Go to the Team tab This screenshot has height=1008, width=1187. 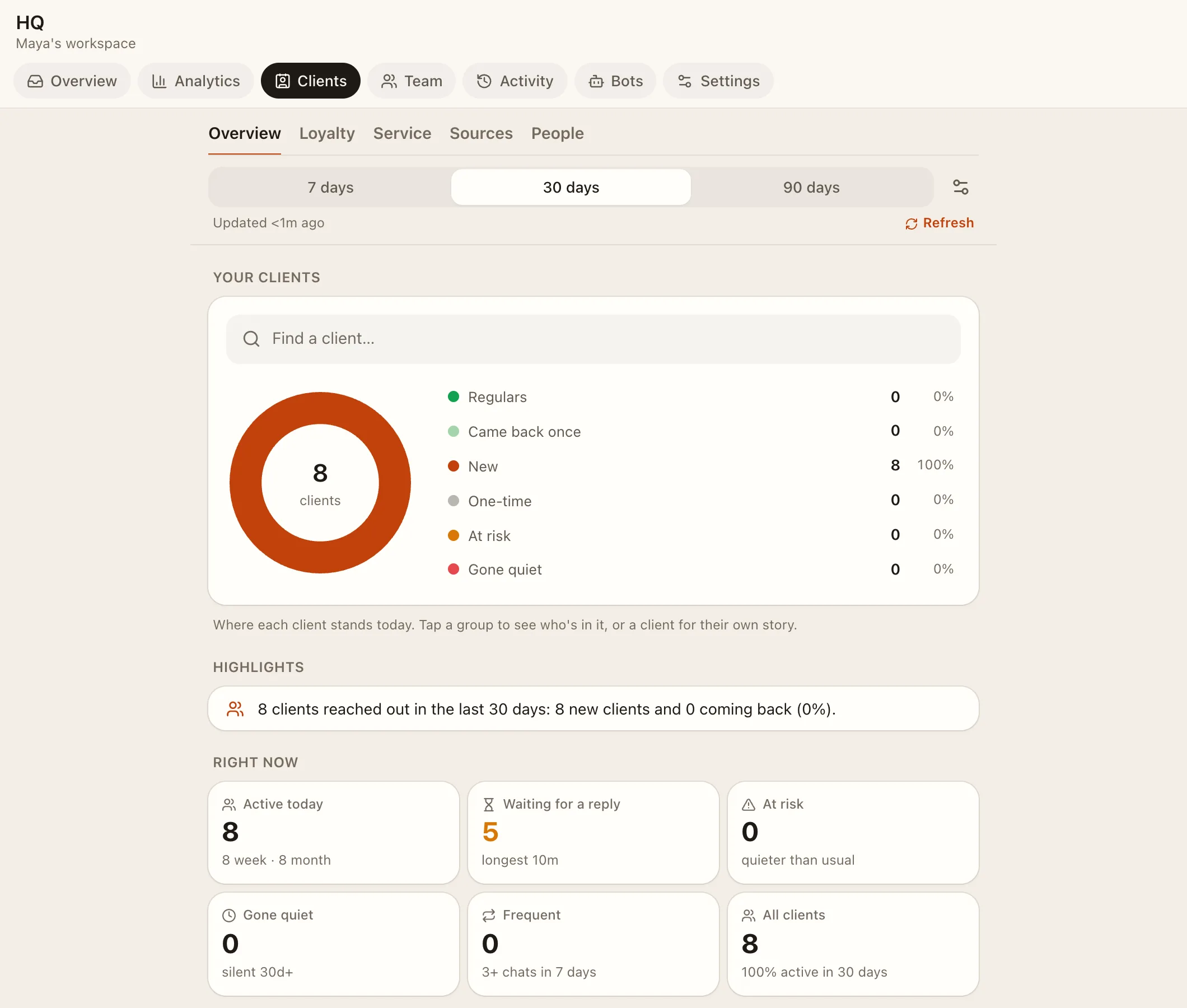412,81
